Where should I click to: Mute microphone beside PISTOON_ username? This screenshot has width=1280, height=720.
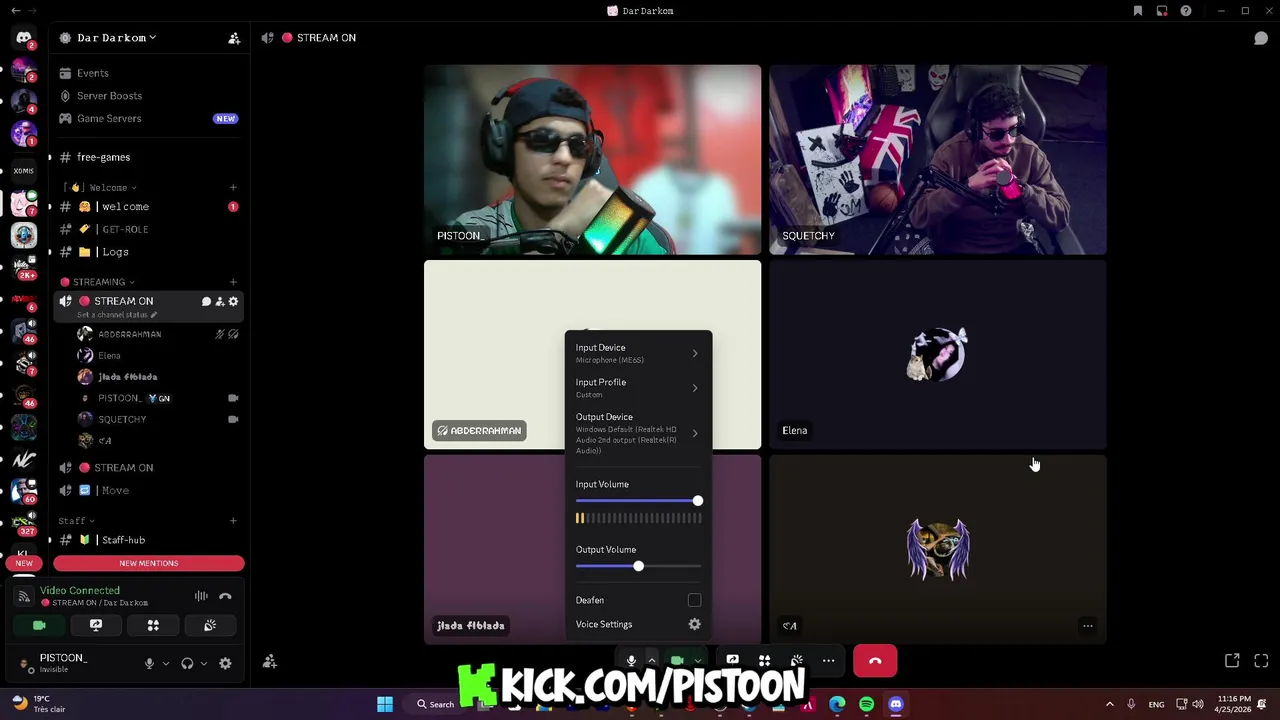[x=149, y=663]
